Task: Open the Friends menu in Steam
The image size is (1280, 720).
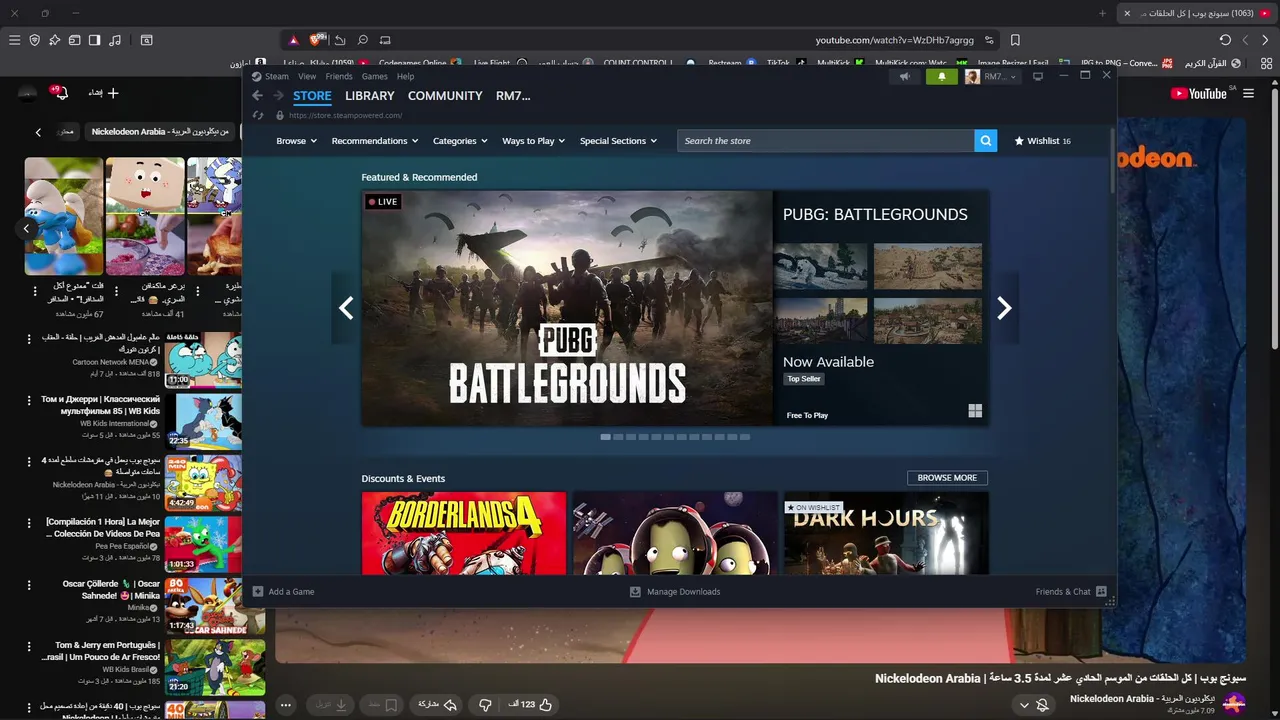Action: [x=339, y=76]
